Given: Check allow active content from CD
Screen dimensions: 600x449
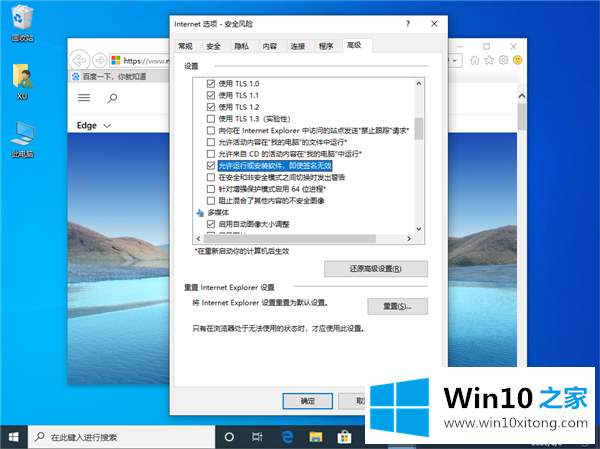Looking at the screenshot, I should click(211, 154).
